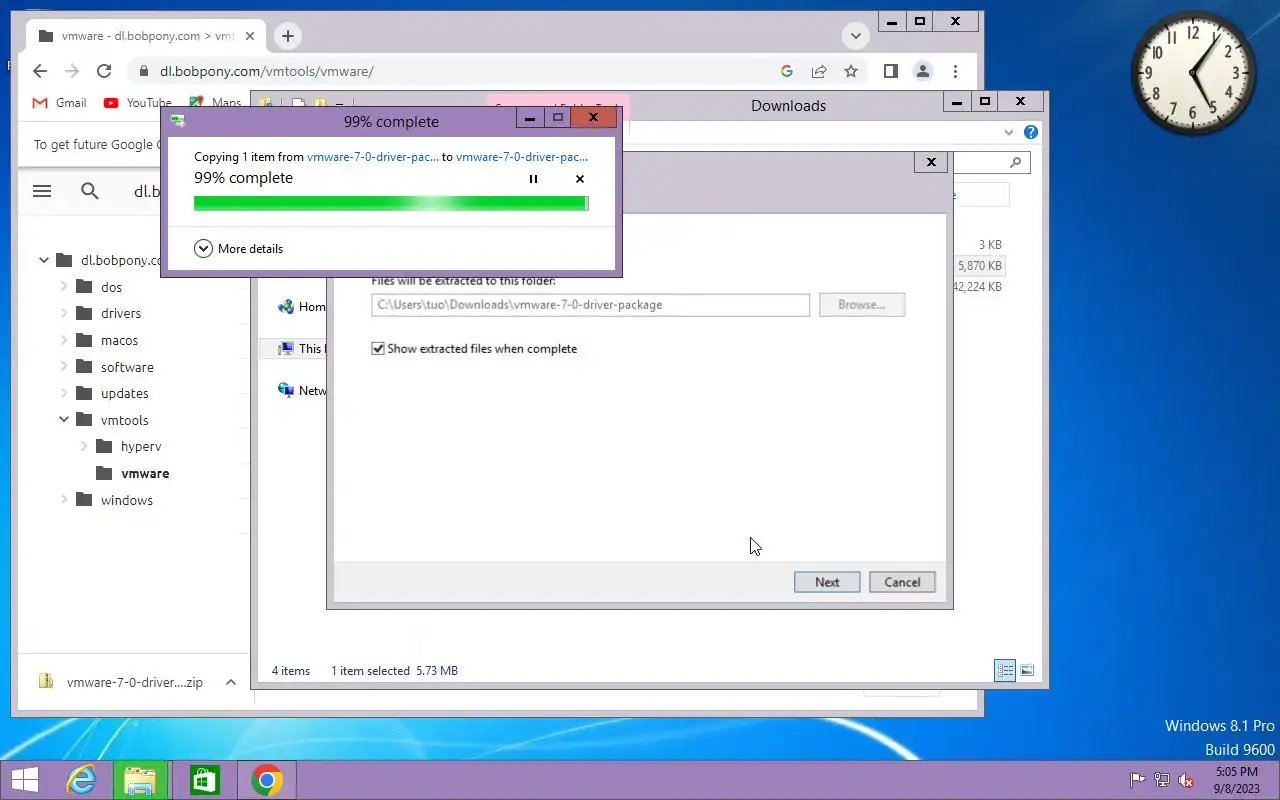1280x800 pixels.
Task: Open hamburger menu on bobpony page
Action: [x=42, y=191]
